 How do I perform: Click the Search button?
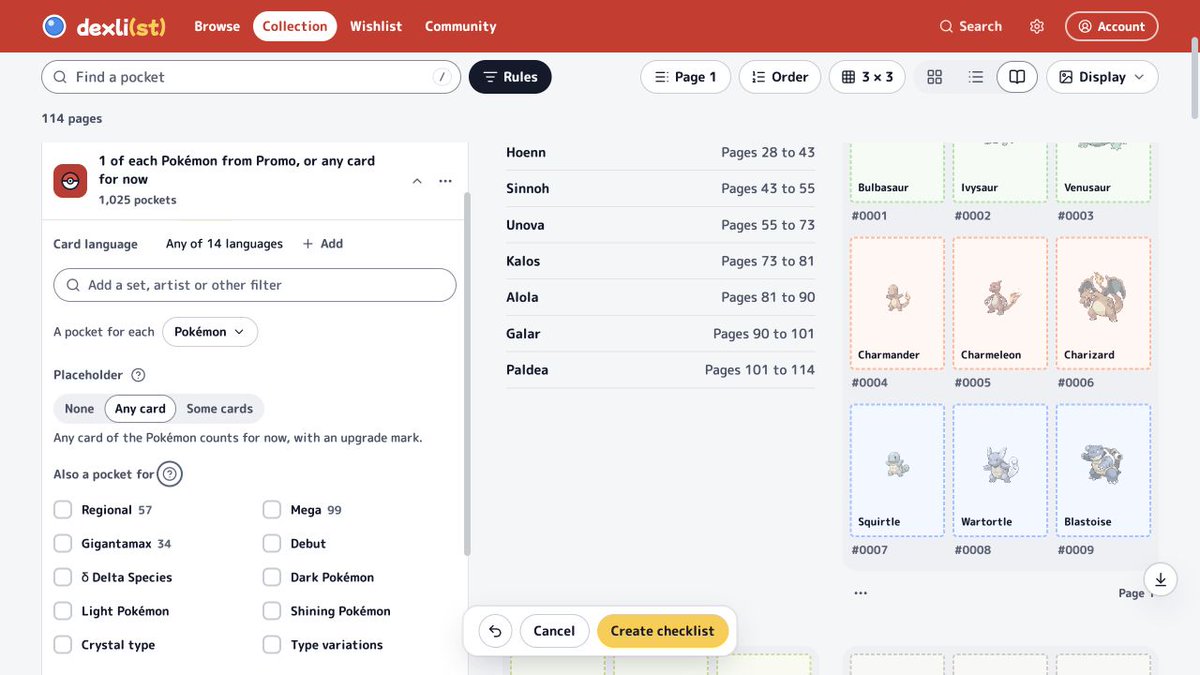coord(970,26)
